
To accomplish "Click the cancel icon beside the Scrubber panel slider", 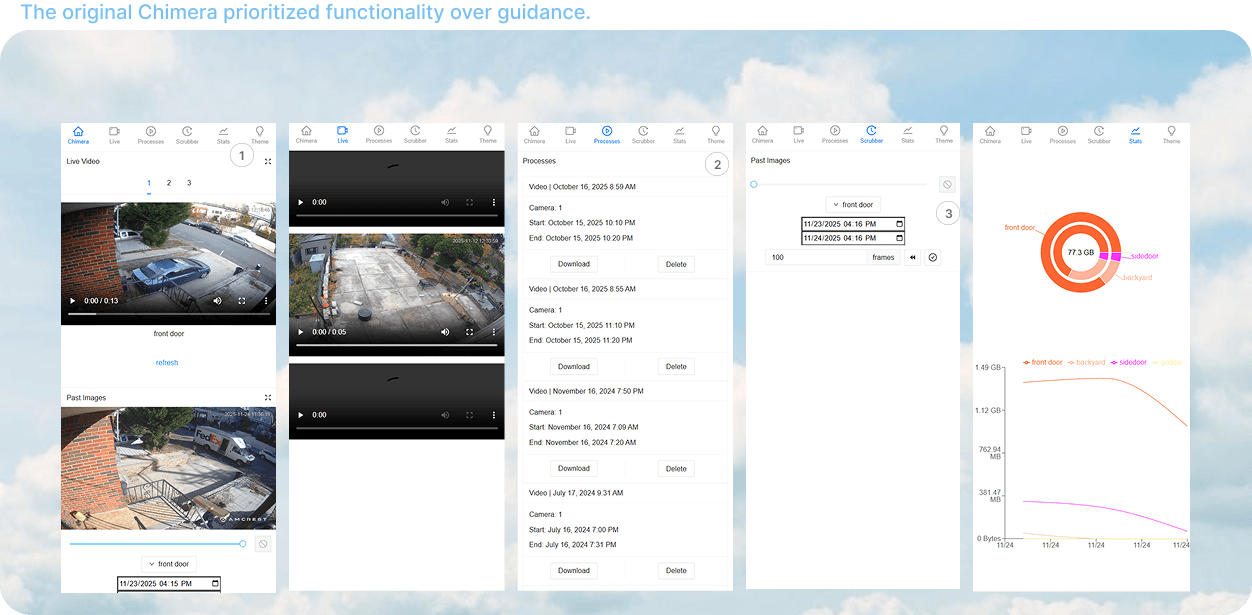I will coord(947,185).
